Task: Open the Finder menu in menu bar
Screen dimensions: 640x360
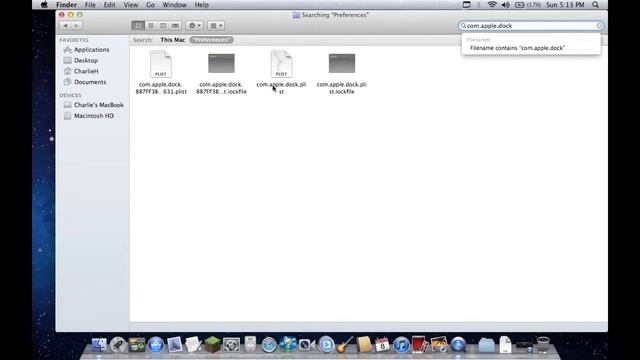Action: point(67,5)
